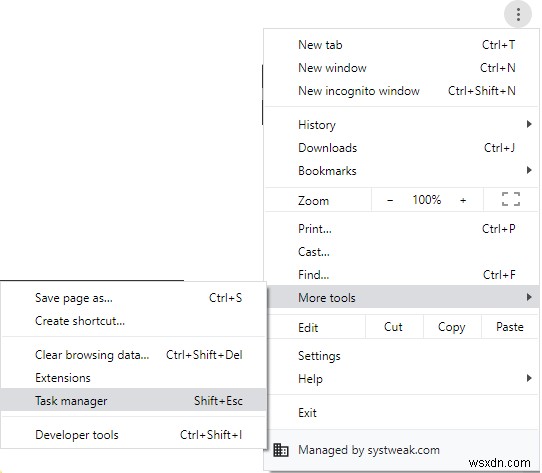The image size is (542, 473).
Task: Expand the History submenu arrow
Action: tap(529, 124)
